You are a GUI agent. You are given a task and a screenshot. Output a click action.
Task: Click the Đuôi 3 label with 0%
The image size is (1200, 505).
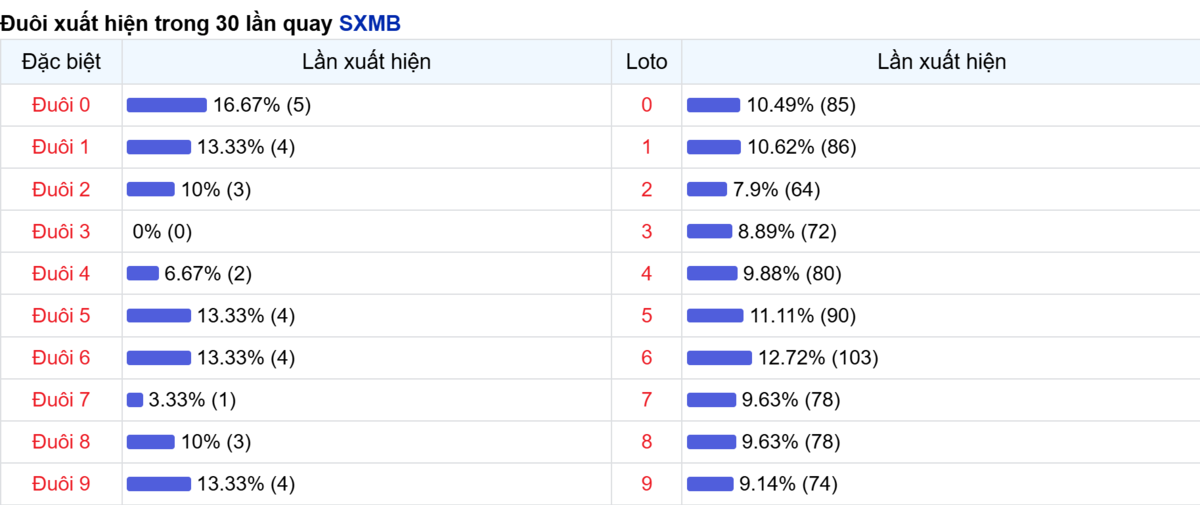[x=61, y=232]
